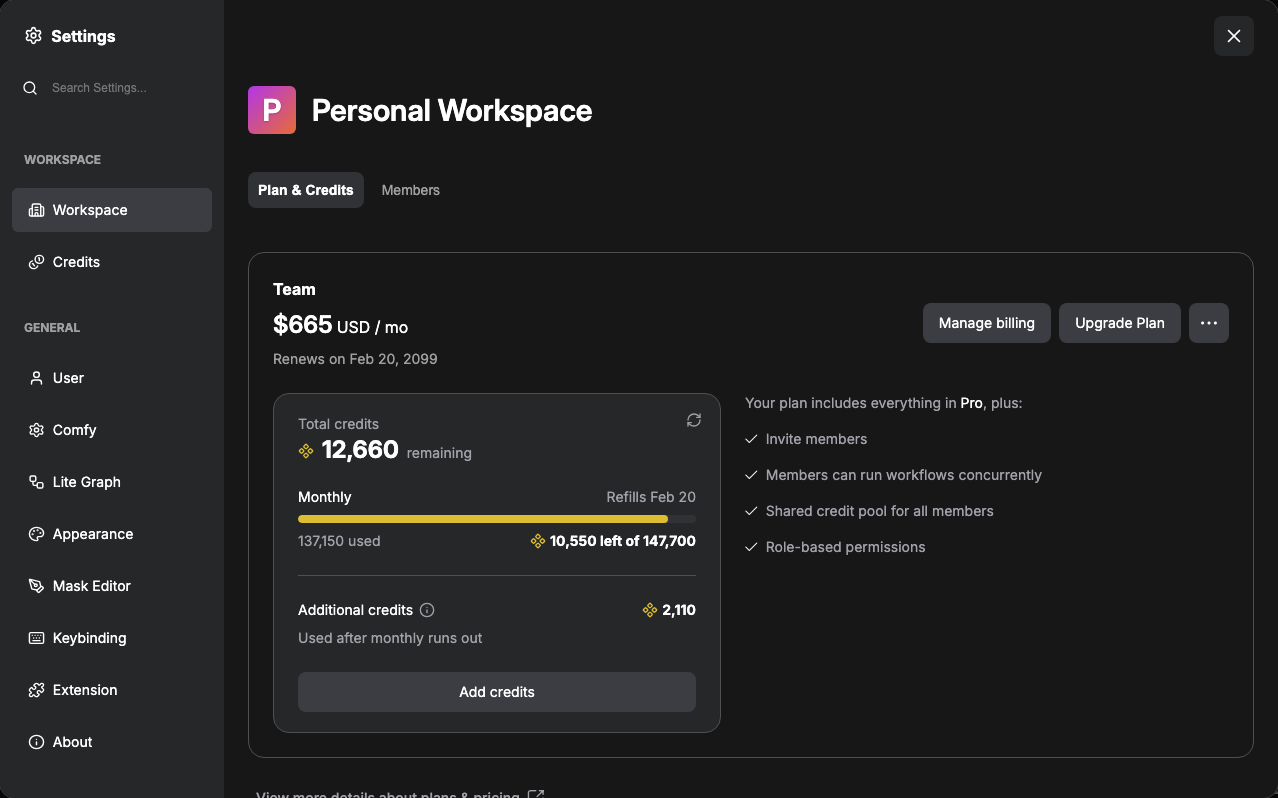Viewport: 1278px width, 798px height.
Task: Click the info icon beside Additional credits
Action: (427, 610)
